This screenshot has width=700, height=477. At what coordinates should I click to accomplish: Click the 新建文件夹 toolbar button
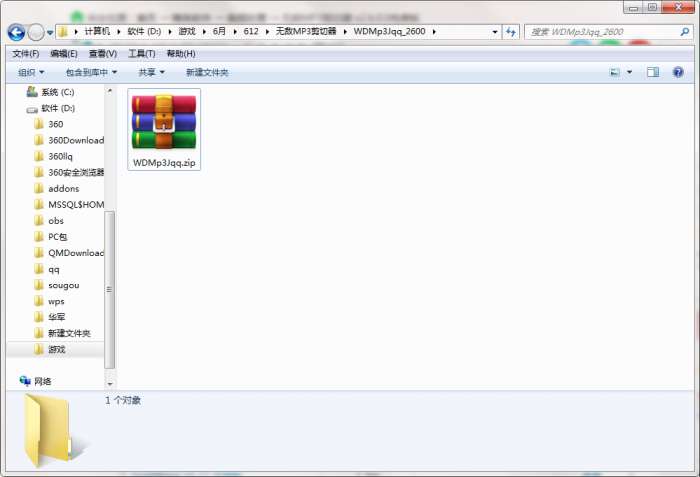tap(207, 72)
